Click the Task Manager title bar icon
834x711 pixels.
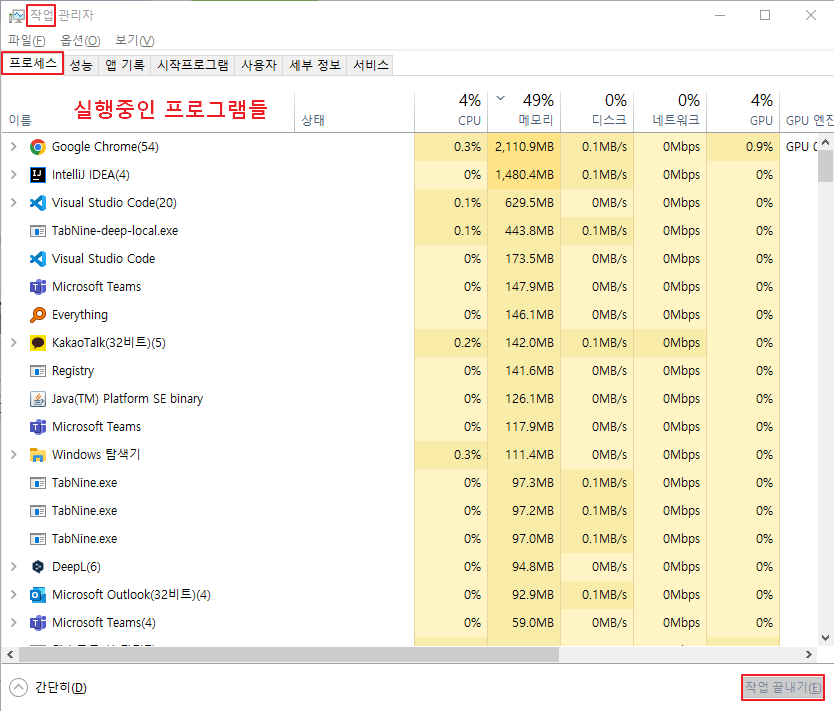[16, 16]
